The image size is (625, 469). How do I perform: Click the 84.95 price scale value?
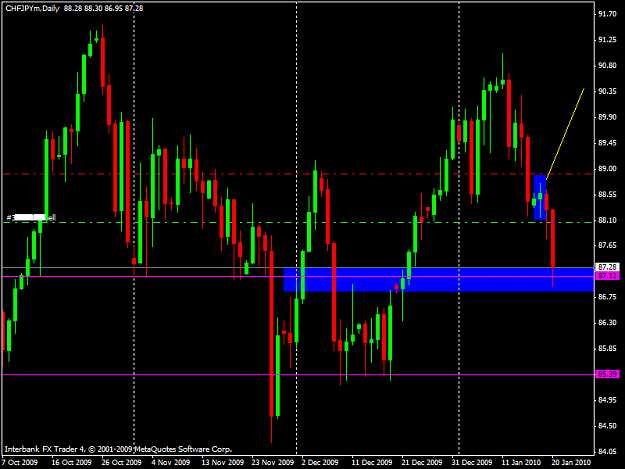point(607,400)
